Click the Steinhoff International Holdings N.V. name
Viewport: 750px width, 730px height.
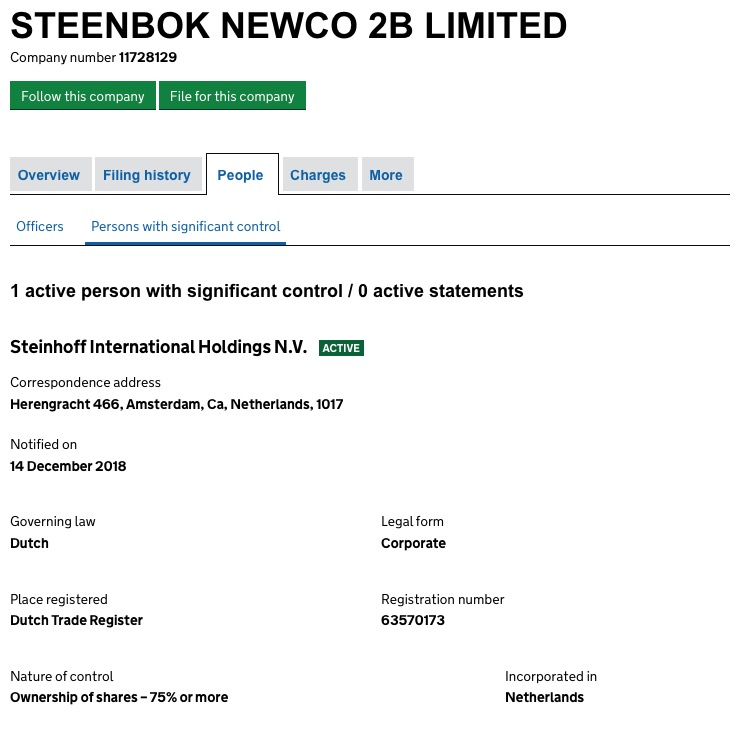(x=158, y=347)
